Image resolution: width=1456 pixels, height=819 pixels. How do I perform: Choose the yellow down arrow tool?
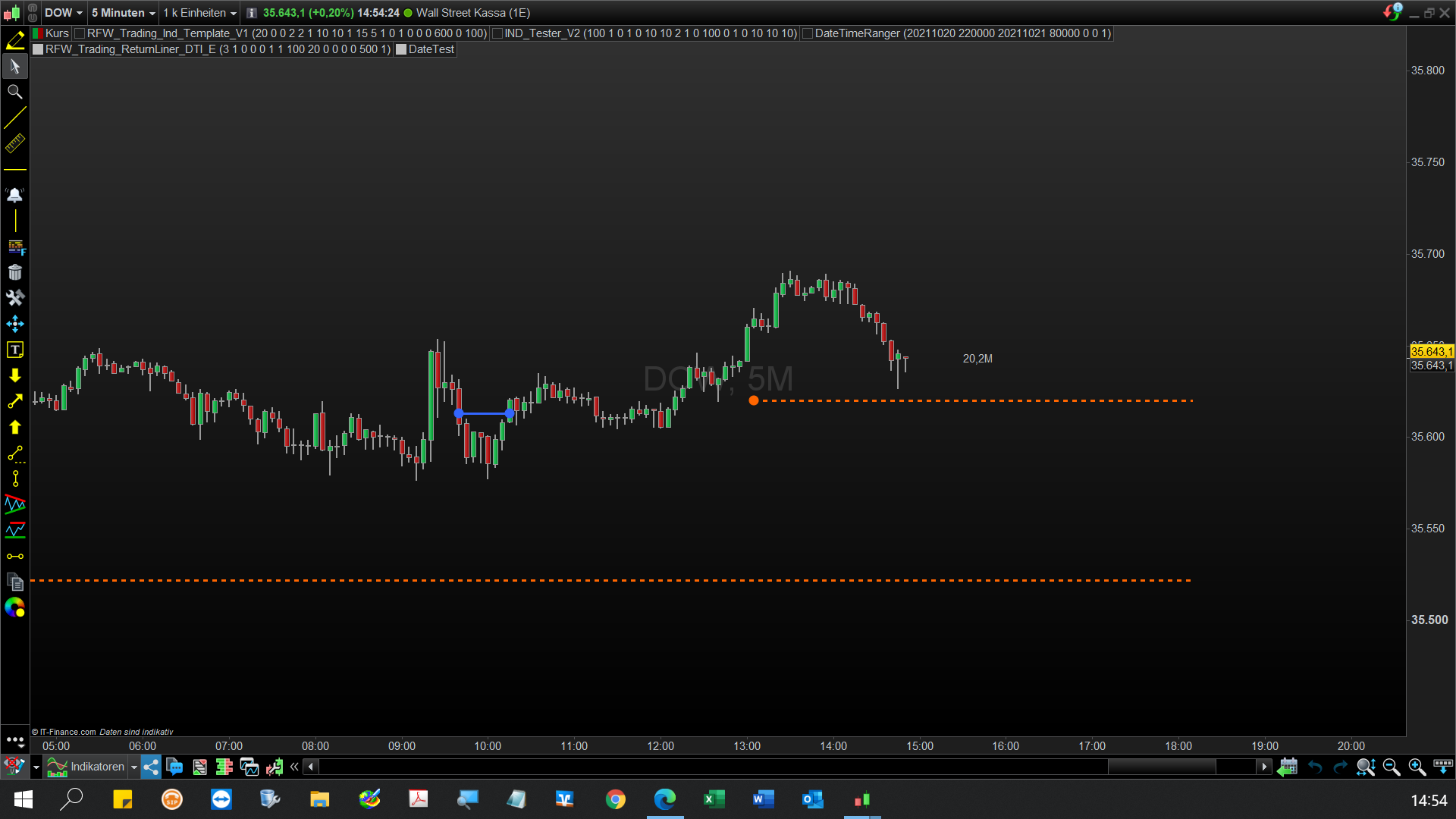pos(14,375)
